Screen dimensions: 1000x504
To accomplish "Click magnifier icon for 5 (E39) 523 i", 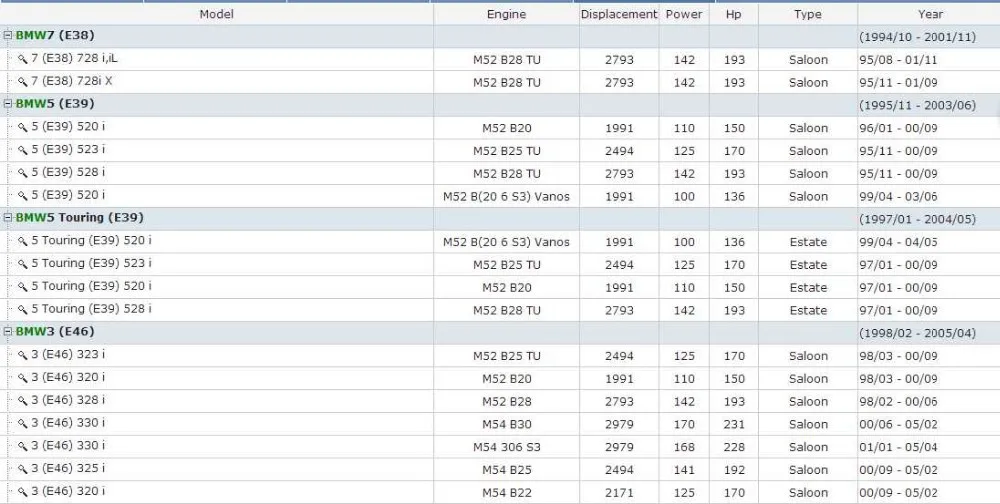I will [22, 151].
